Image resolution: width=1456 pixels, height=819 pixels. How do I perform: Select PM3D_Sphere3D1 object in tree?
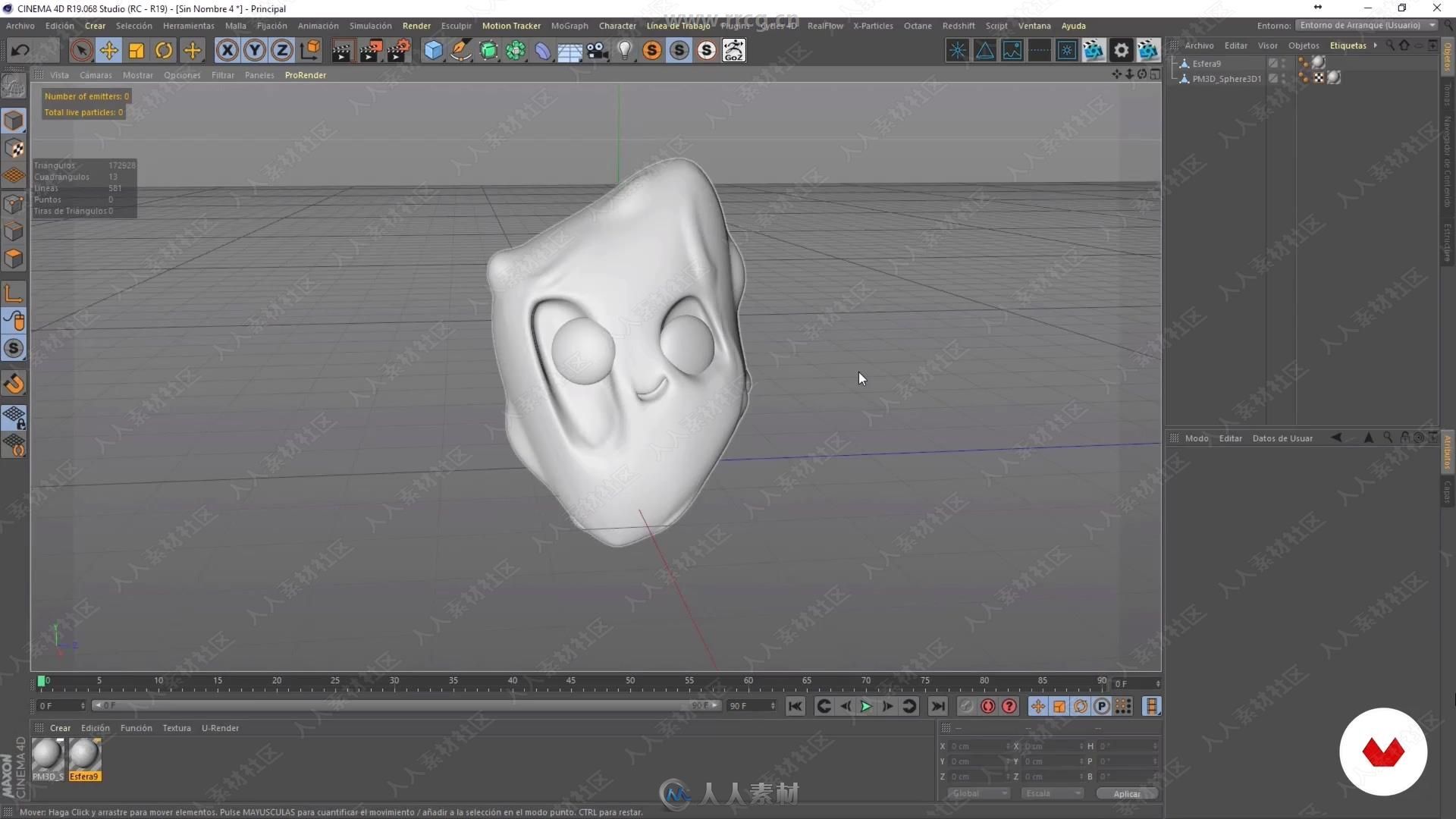click(1226, 79)
